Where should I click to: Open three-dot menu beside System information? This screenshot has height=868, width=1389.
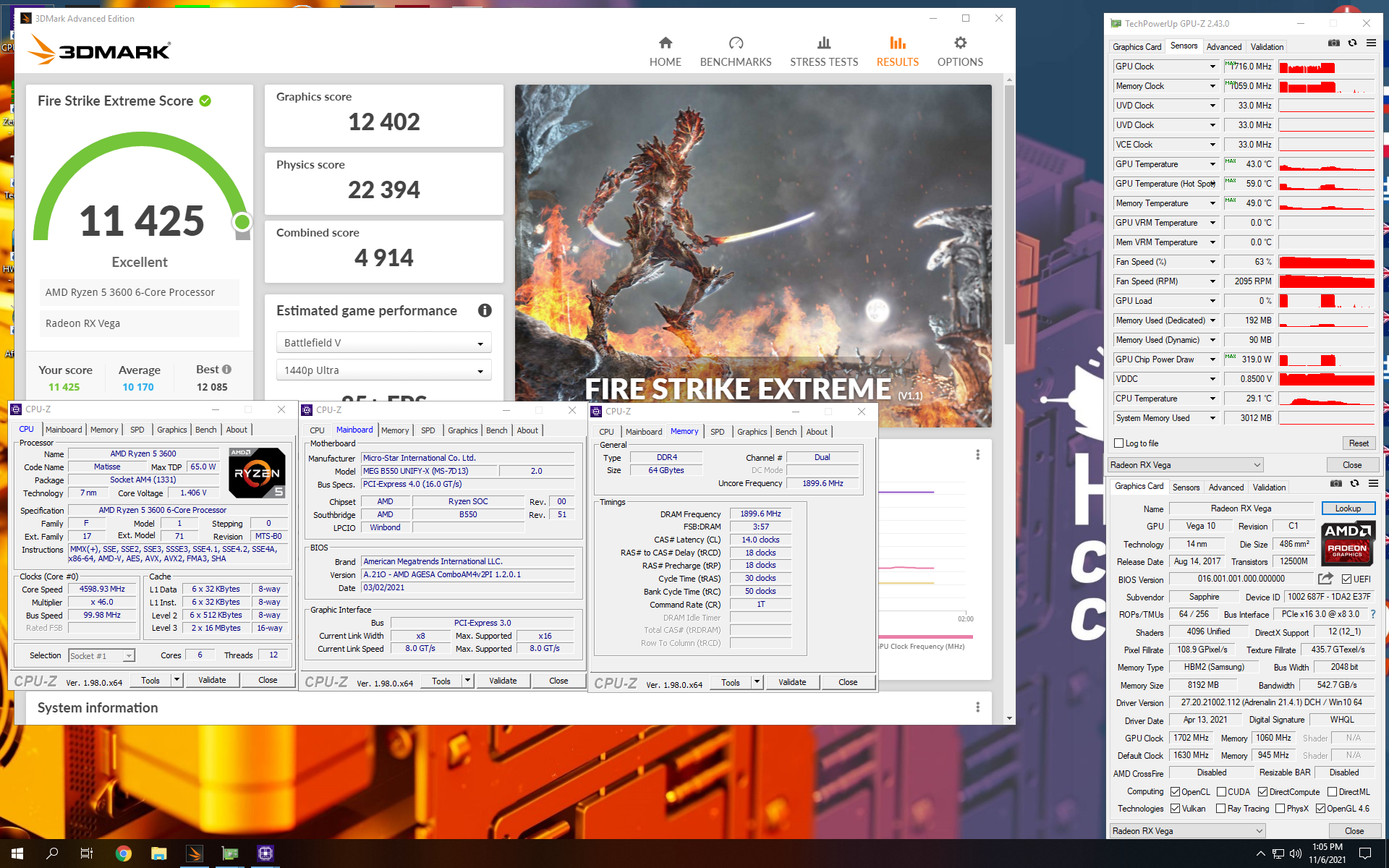(x=977, y=707)
